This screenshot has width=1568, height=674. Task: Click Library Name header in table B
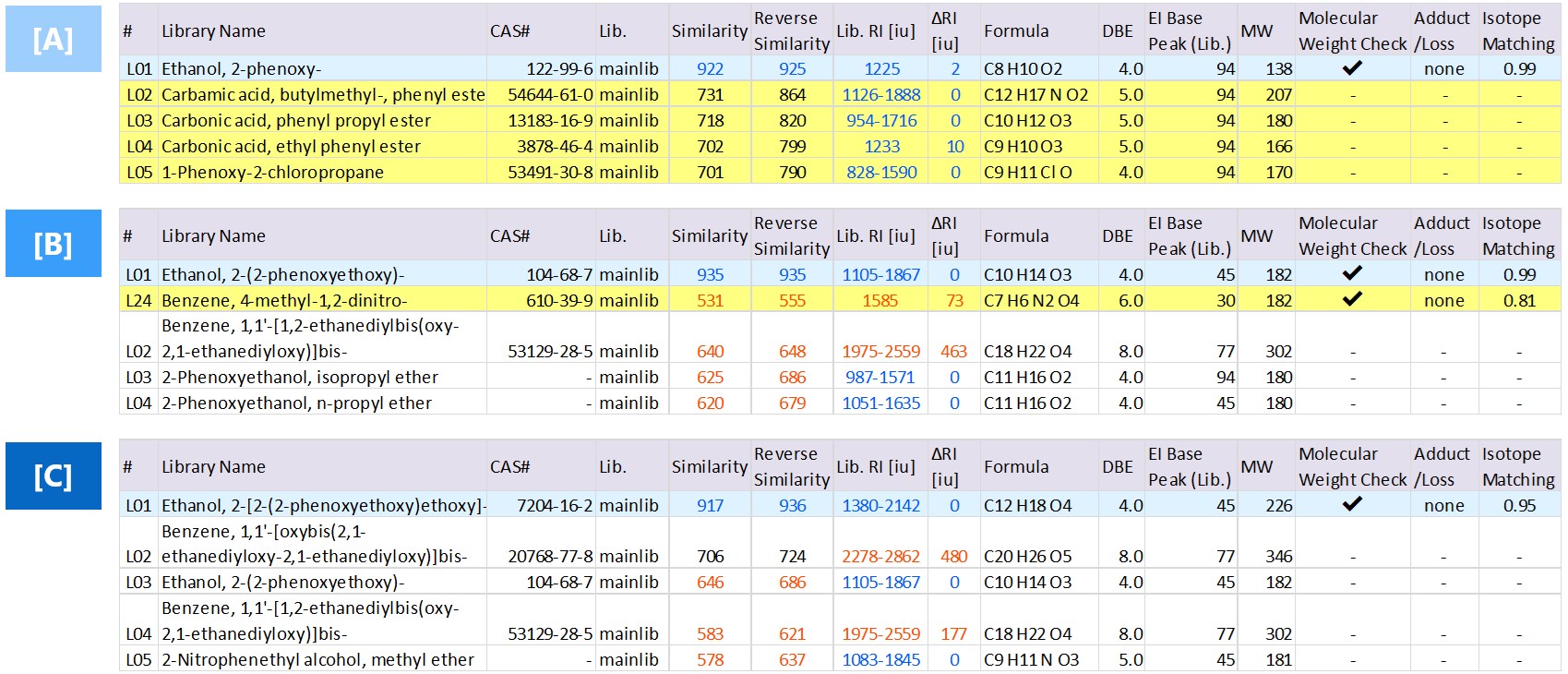(213, 235)
